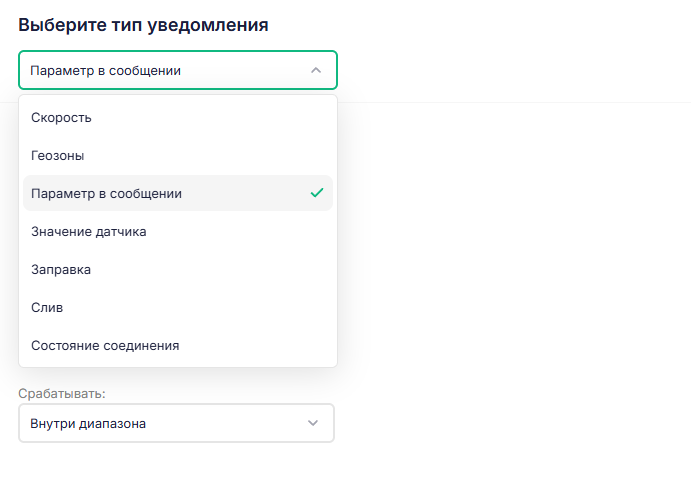Open the Внутри диапазона dropdown
Viewport: 691px width, 492px height.
176,423
